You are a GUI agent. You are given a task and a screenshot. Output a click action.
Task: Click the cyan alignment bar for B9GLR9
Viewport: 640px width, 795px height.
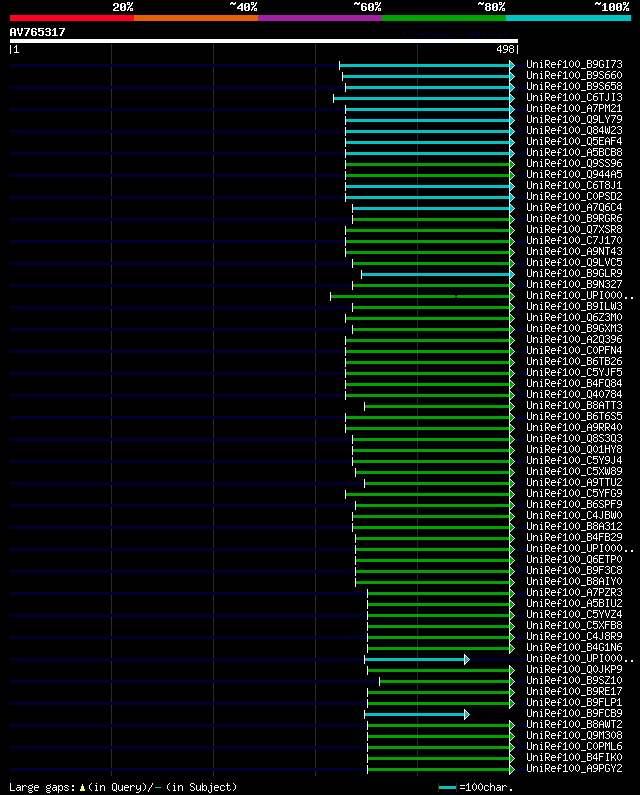[438, 274]
